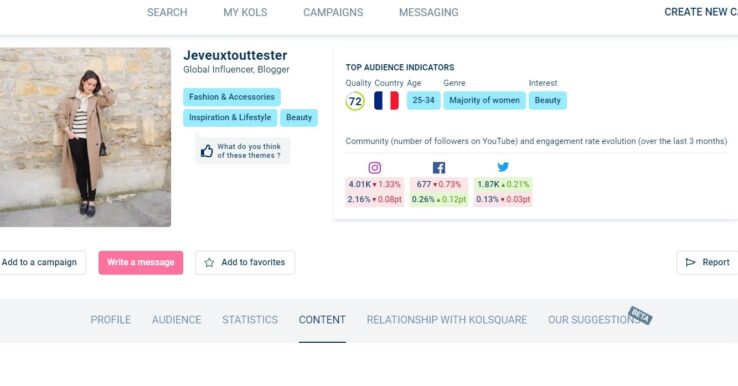Click the thumbs-up themes feedback icon
This screenshot has width=738, height=386.
(207, 151)
